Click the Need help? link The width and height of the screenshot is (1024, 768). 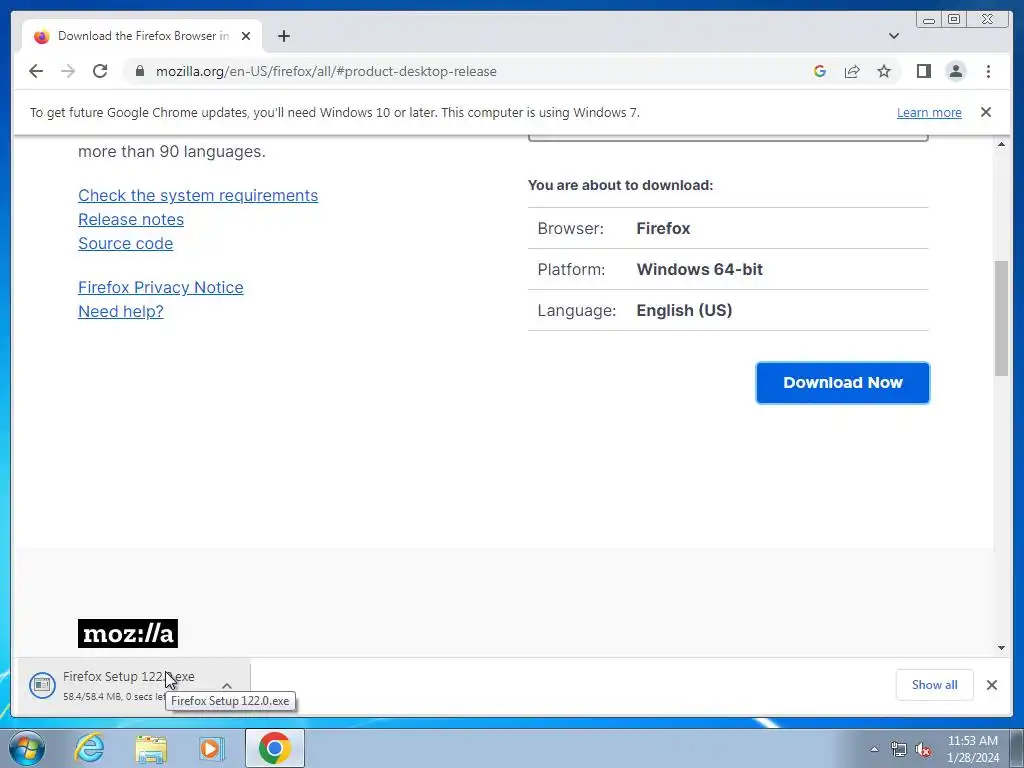click(121, 312)
